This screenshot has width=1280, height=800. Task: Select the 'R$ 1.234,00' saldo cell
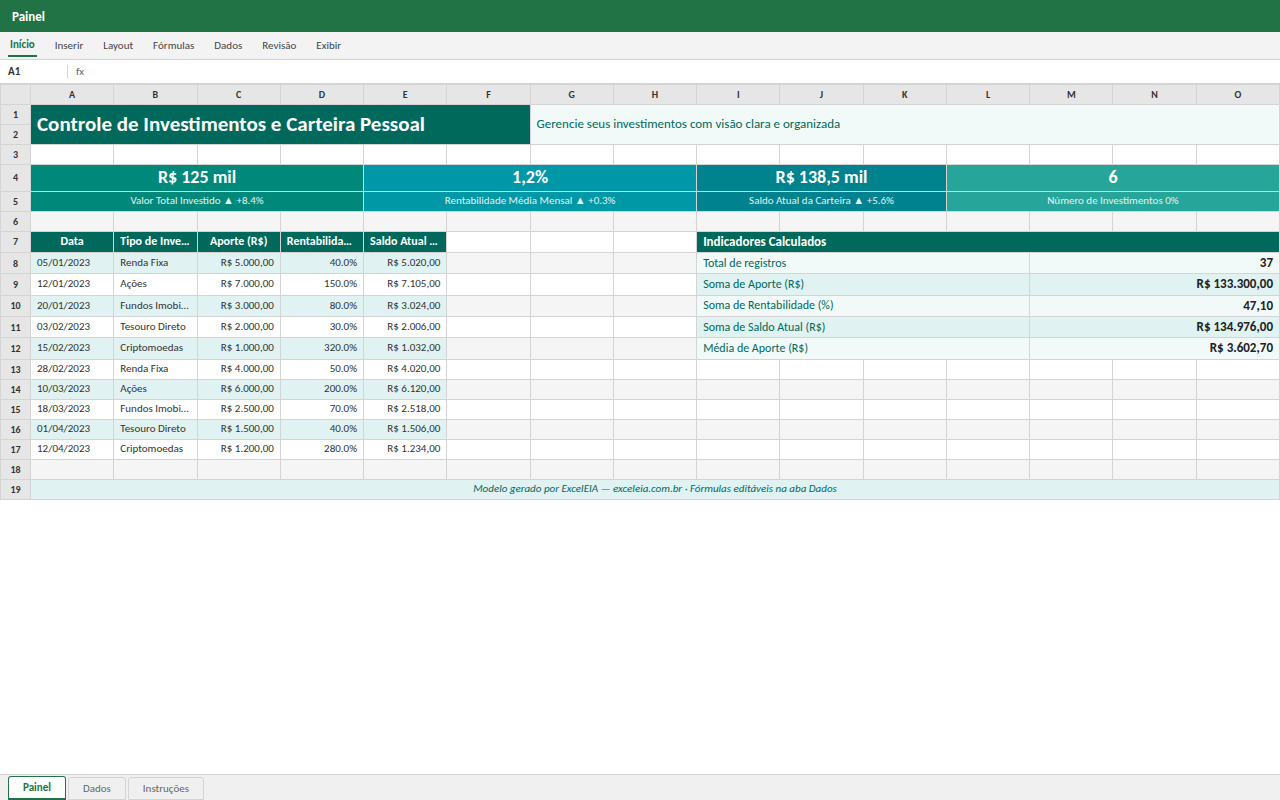(405, 449)
